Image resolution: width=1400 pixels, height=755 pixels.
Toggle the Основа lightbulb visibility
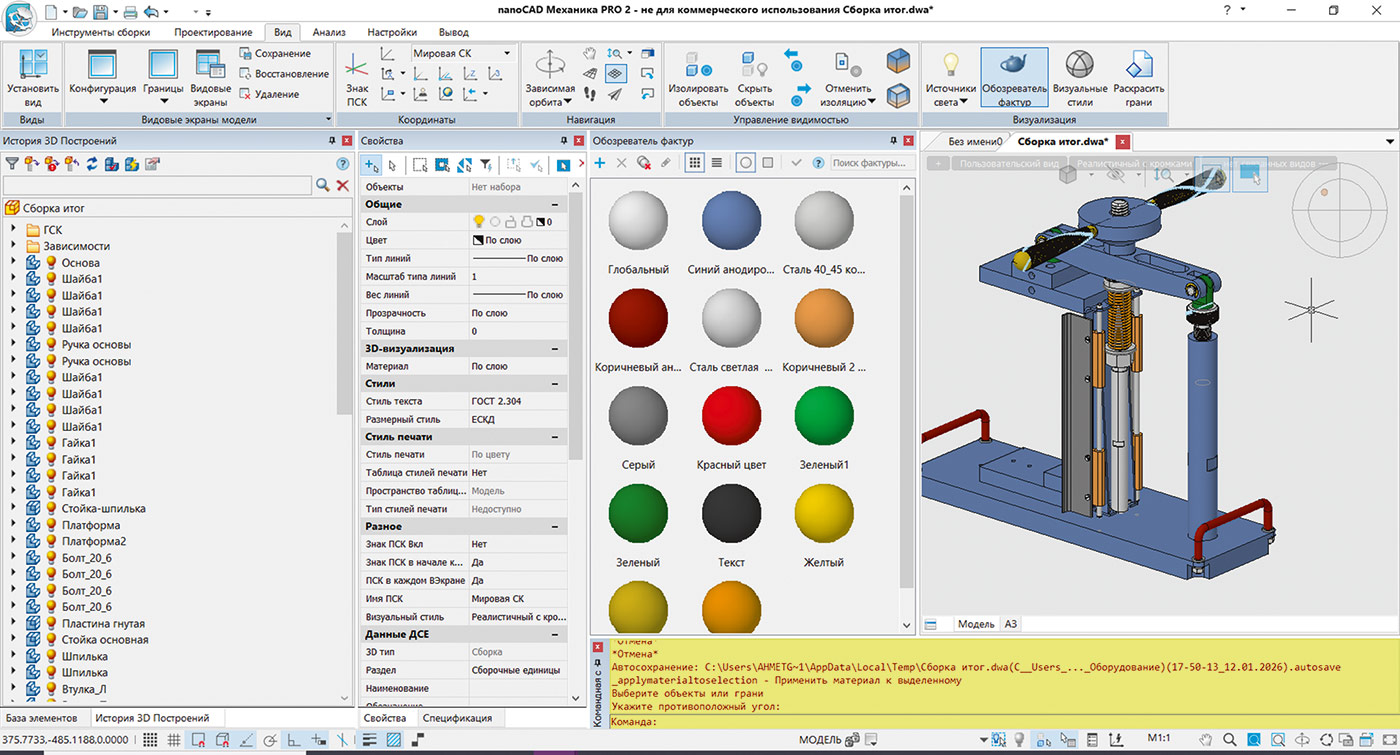click(50, 263)
